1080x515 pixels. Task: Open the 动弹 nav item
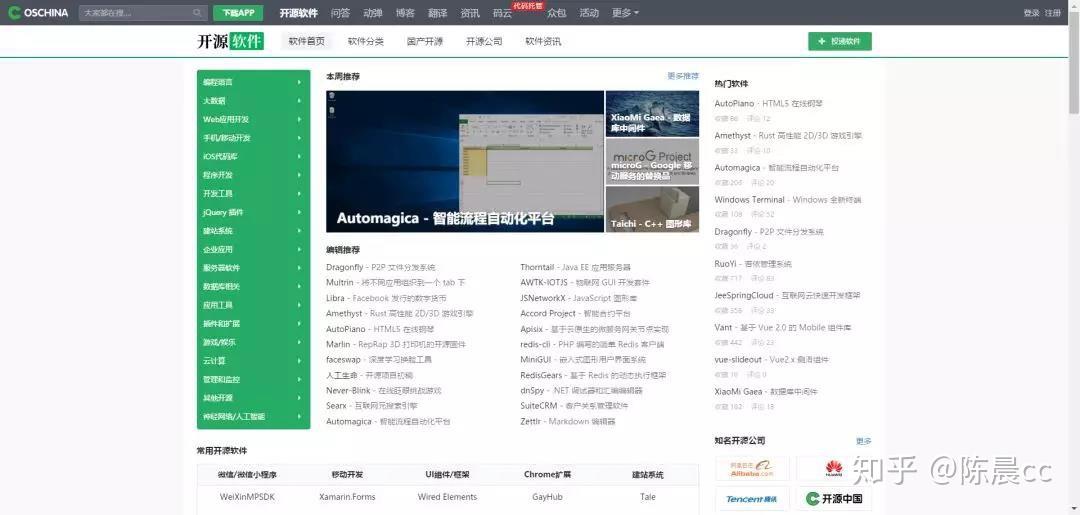pos(373,12)
